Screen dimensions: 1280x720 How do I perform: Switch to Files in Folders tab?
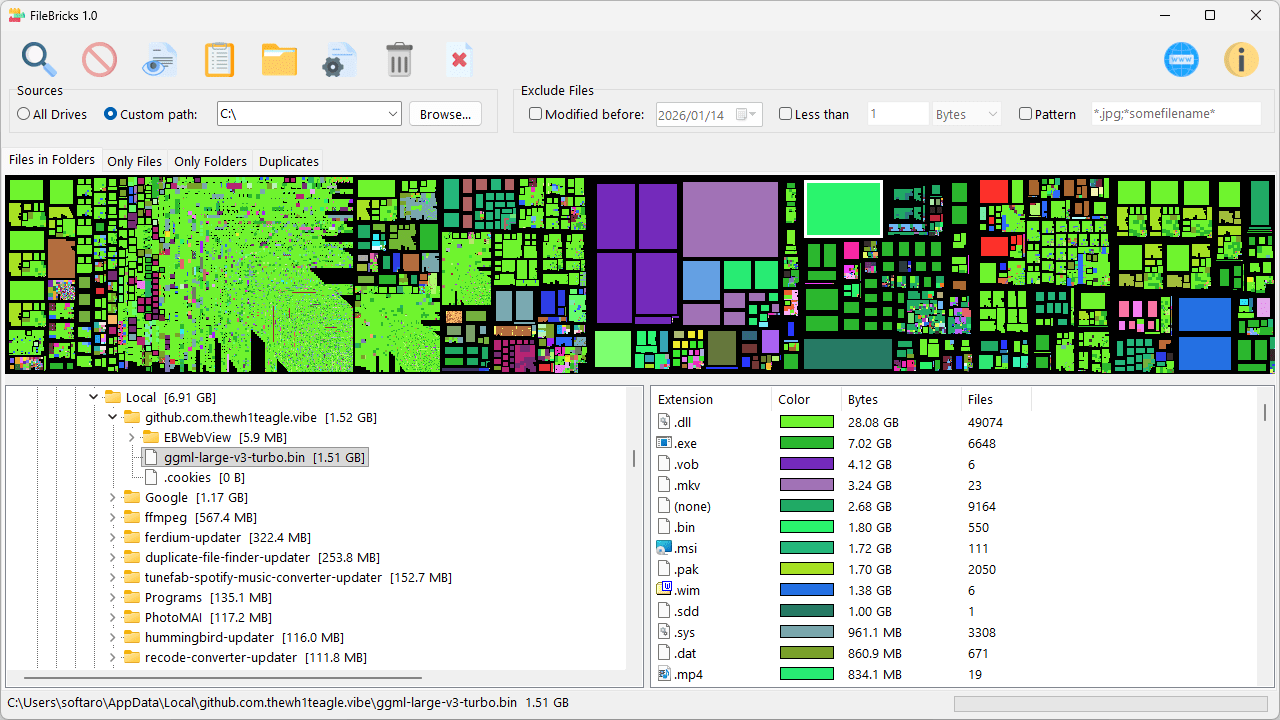tap(52, 160)
